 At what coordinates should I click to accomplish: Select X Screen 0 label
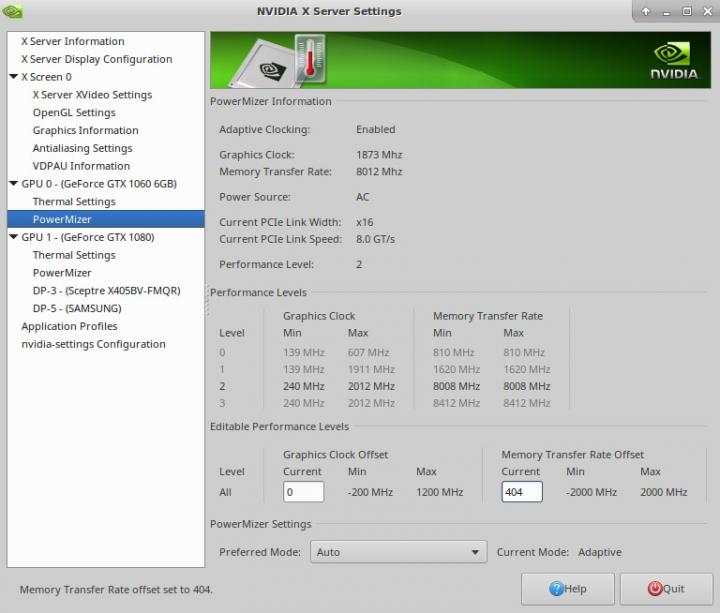click(x=46, y=77)
